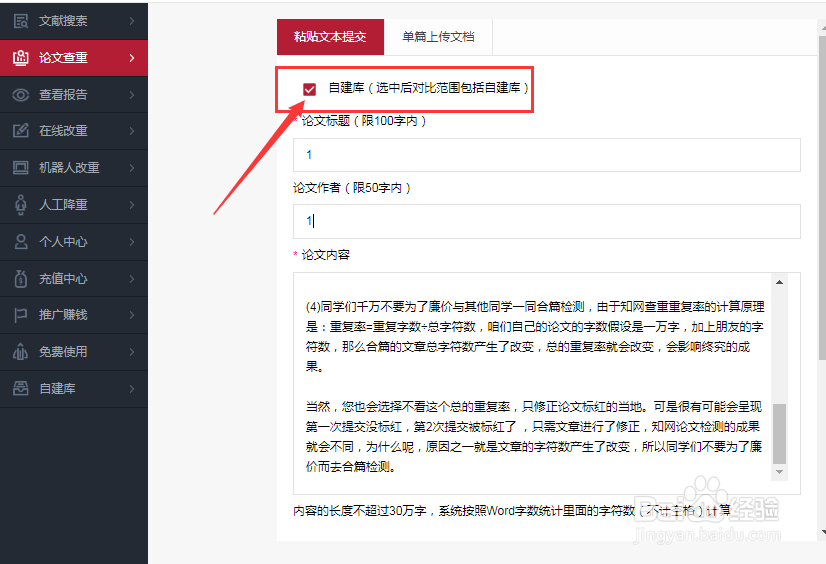This screenshot has width=826, height=564.
Task: Expand the 论文查重 chevron arrow
Action: click(132, 58)
